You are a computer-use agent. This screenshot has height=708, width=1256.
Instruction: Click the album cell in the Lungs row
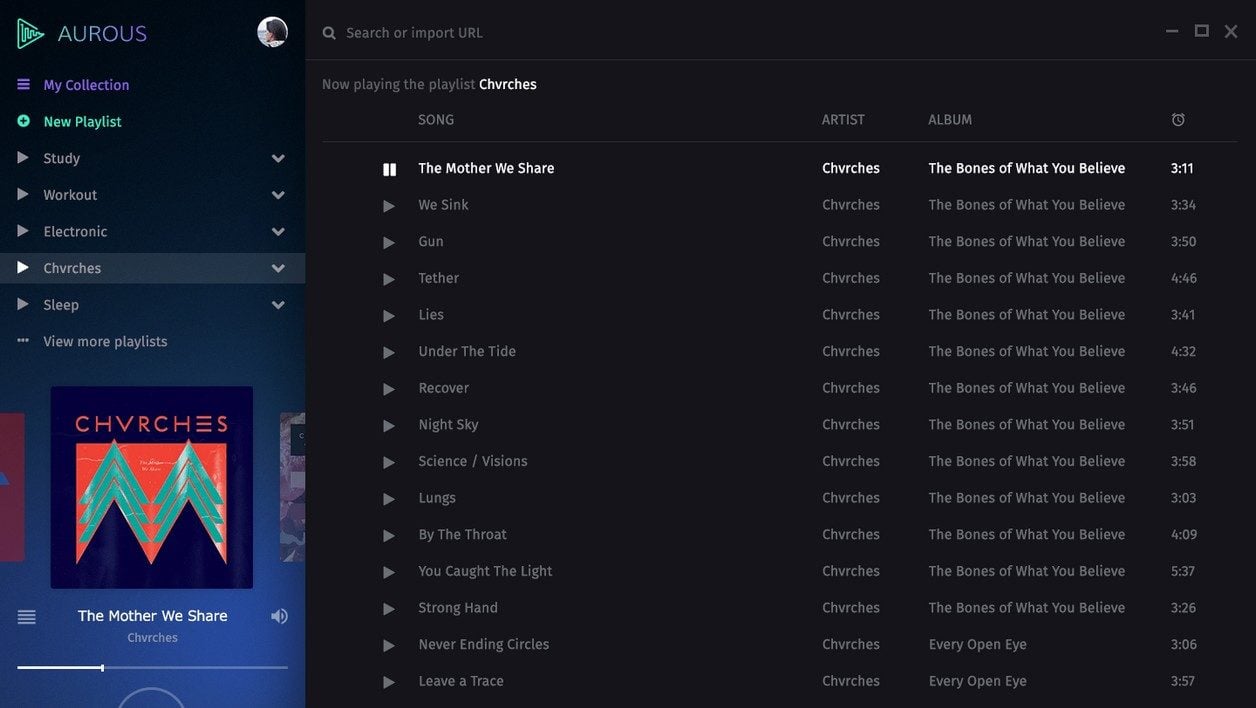tap(1027, 498)
